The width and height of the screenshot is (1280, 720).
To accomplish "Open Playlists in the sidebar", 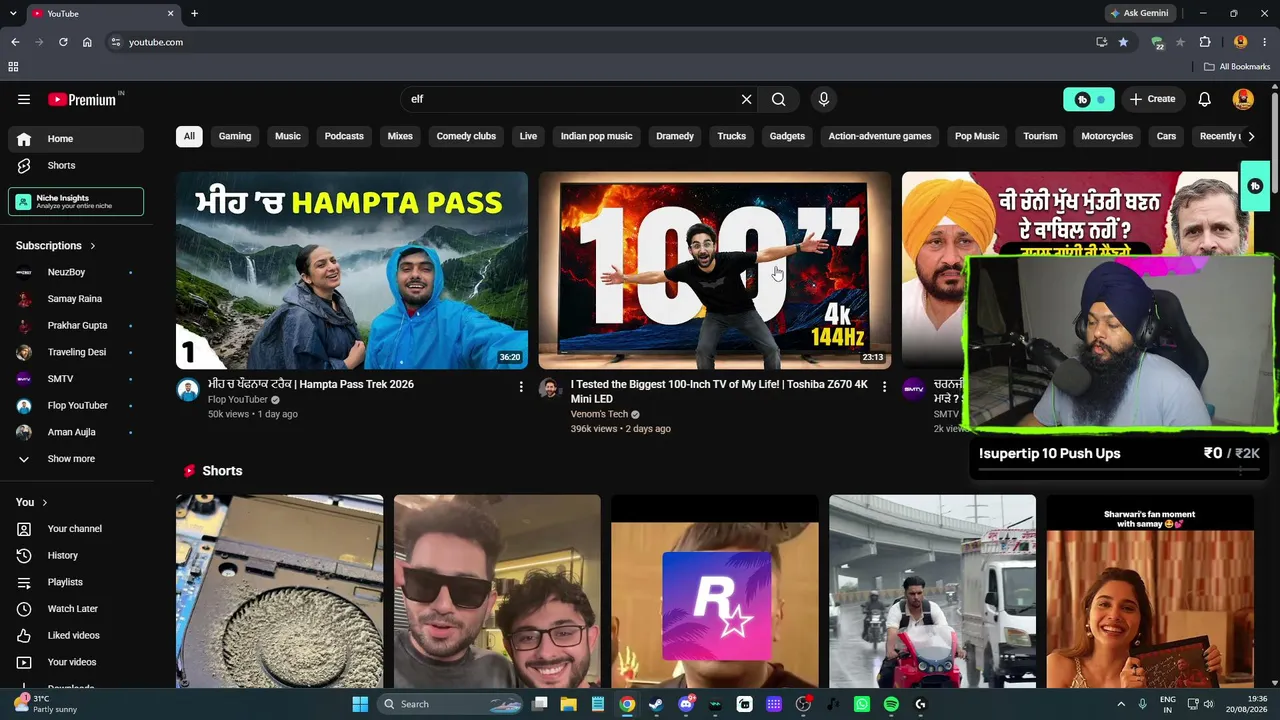I will (x=76, y=582).
